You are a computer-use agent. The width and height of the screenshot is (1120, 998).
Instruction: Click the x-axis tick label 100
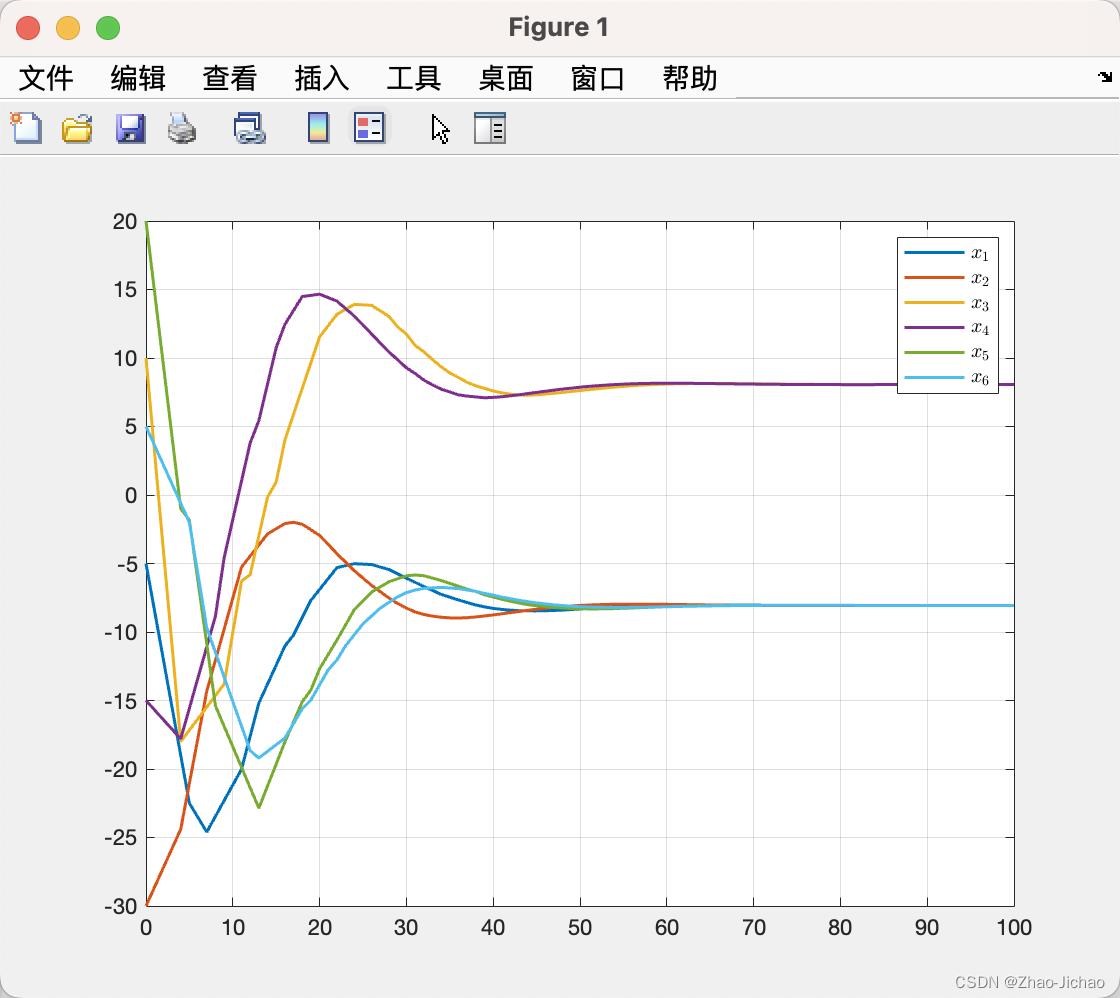[1014, 928]
